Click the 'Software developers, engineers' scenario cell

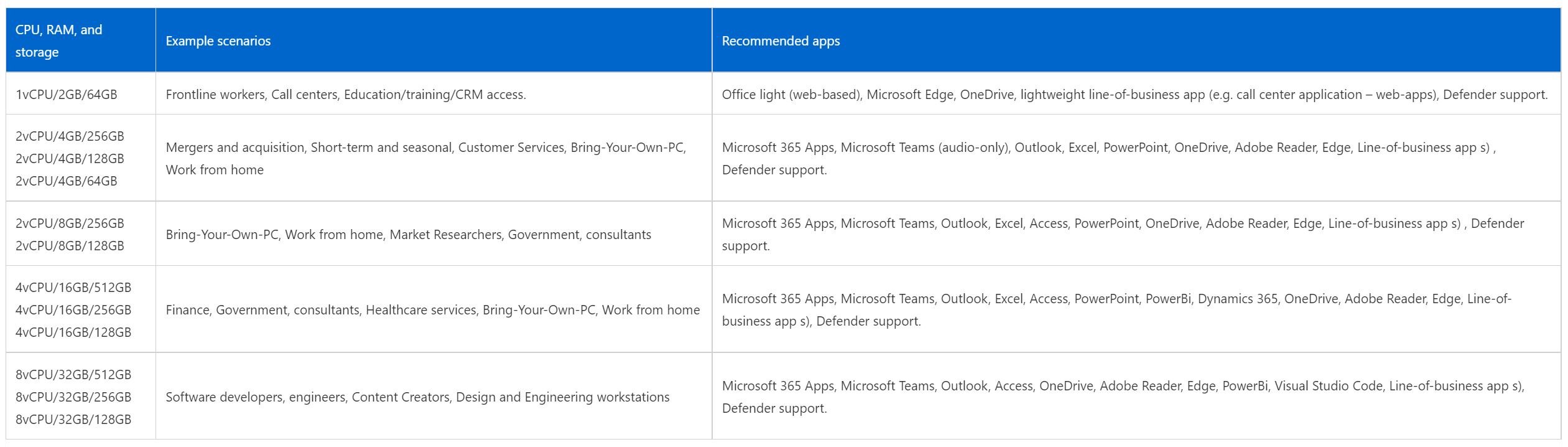[x=434, y=397]
